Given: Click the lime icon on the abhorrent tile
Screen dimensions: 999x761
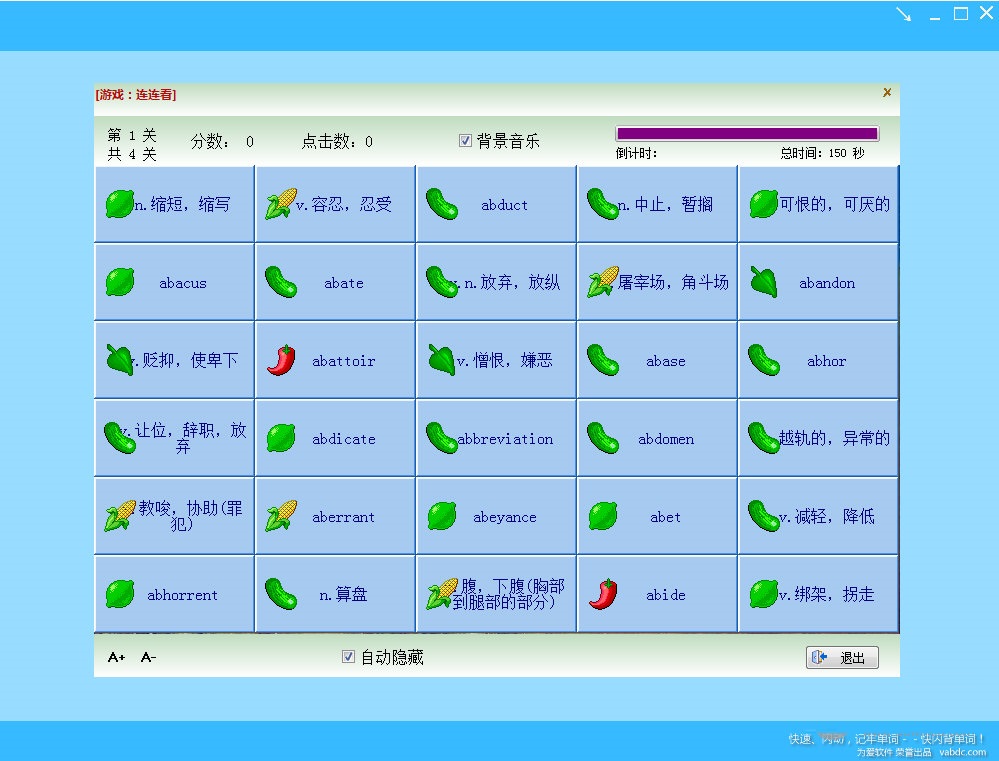Looking at the screenshot, I should point(120,594).
